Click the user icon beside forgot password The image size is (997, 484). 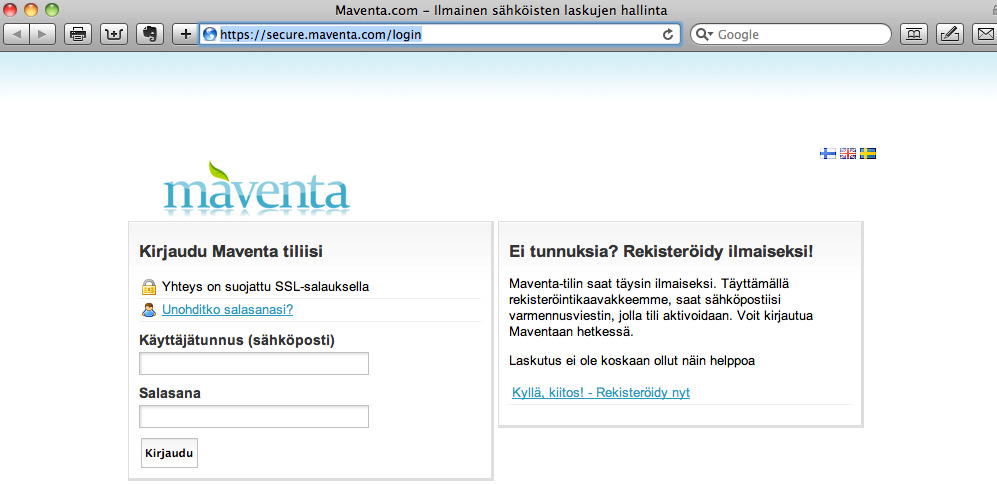(x=149, y=310)
